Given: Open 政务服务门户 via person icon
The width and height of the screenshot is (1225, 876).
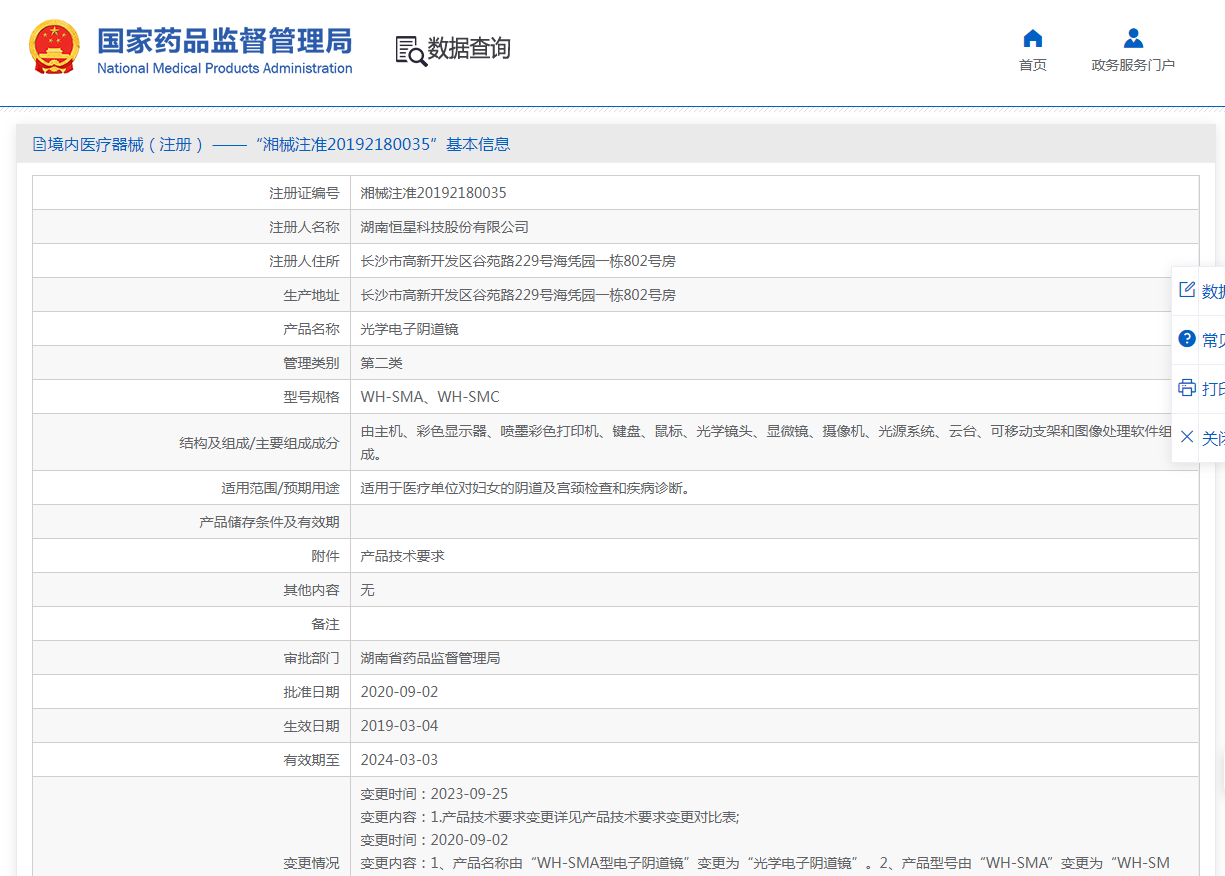Looking at the screenshot, I should click(x=1133, y=39).
